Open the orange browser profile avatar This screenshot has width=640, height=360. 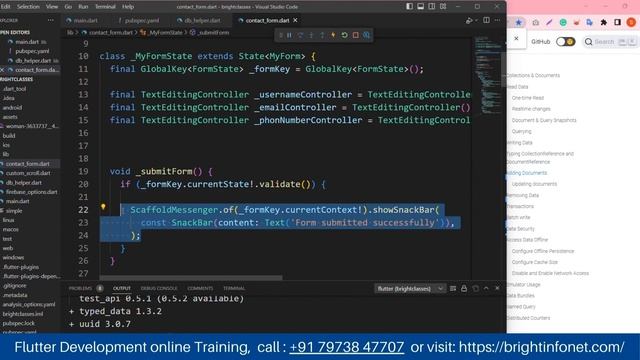631,22
